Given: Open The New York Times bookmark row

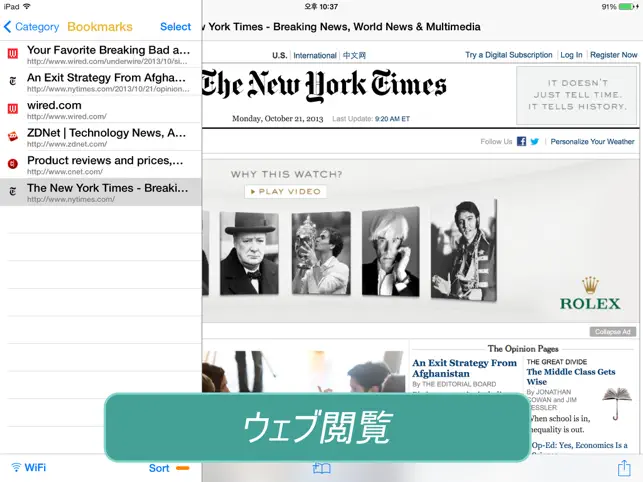Looking at the screenshot, I should [x=100, y=192].
